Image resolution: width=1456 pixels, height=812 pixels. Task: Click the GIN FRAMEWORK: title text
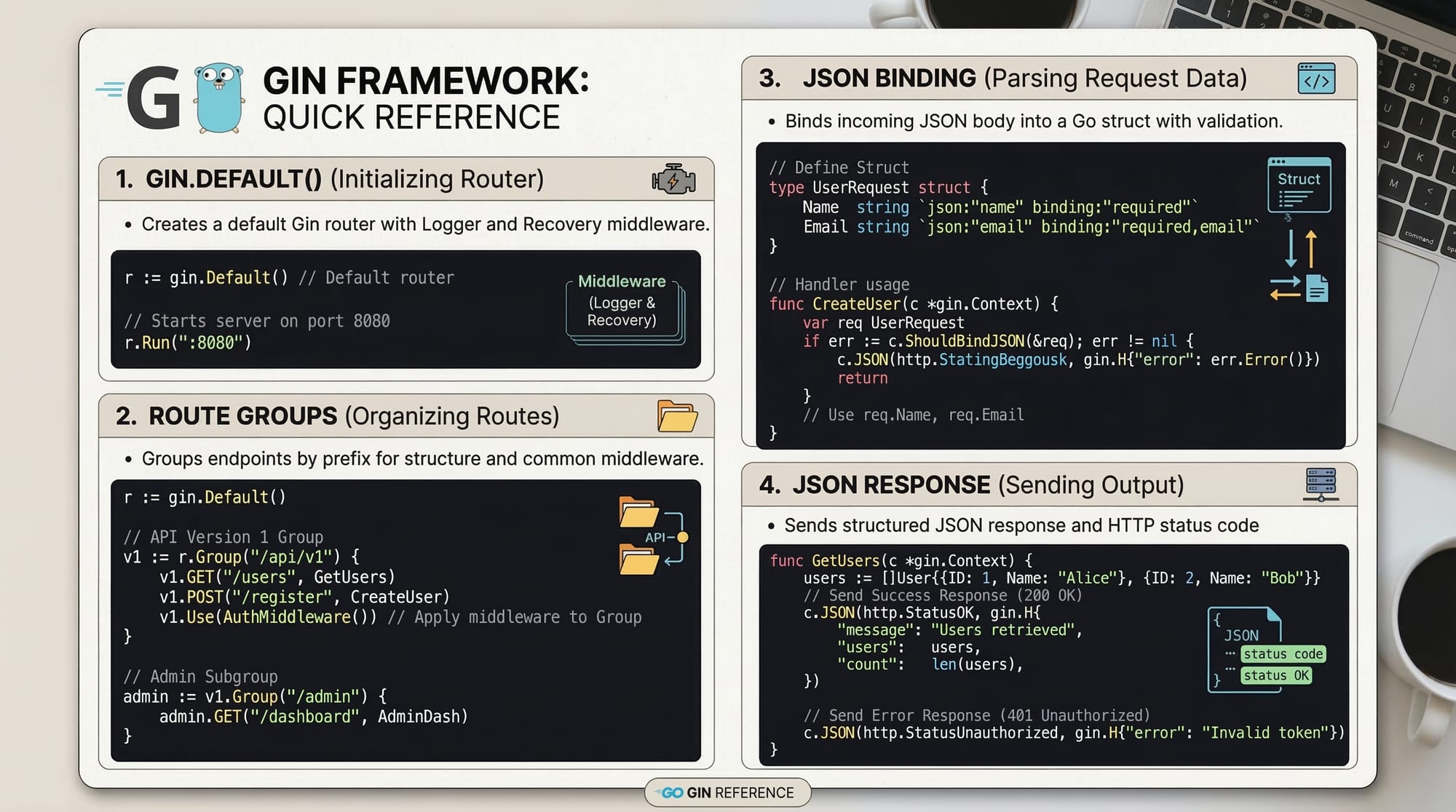click(425, 81)
